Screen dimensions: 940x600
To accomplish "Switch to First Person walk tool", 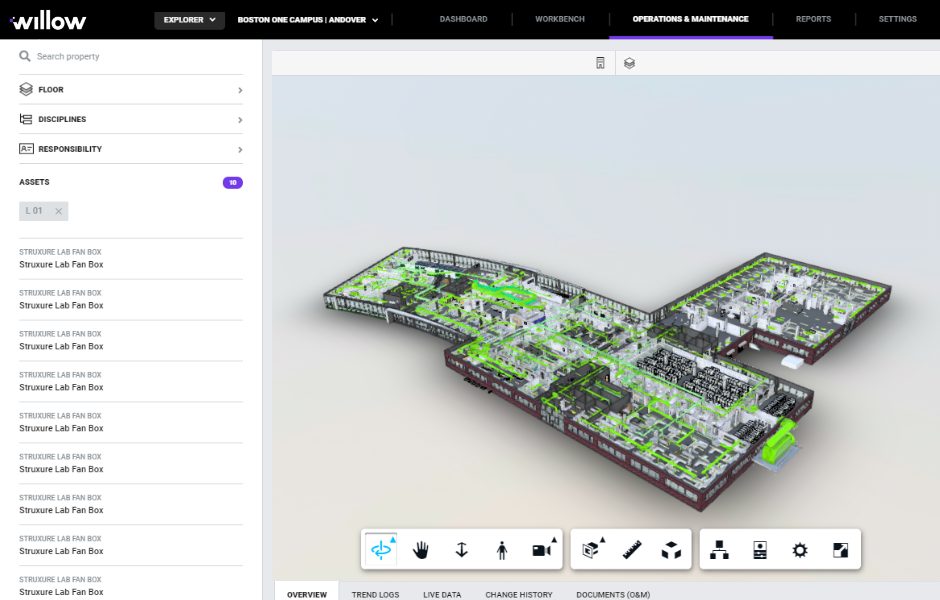I will click(502, 549).
